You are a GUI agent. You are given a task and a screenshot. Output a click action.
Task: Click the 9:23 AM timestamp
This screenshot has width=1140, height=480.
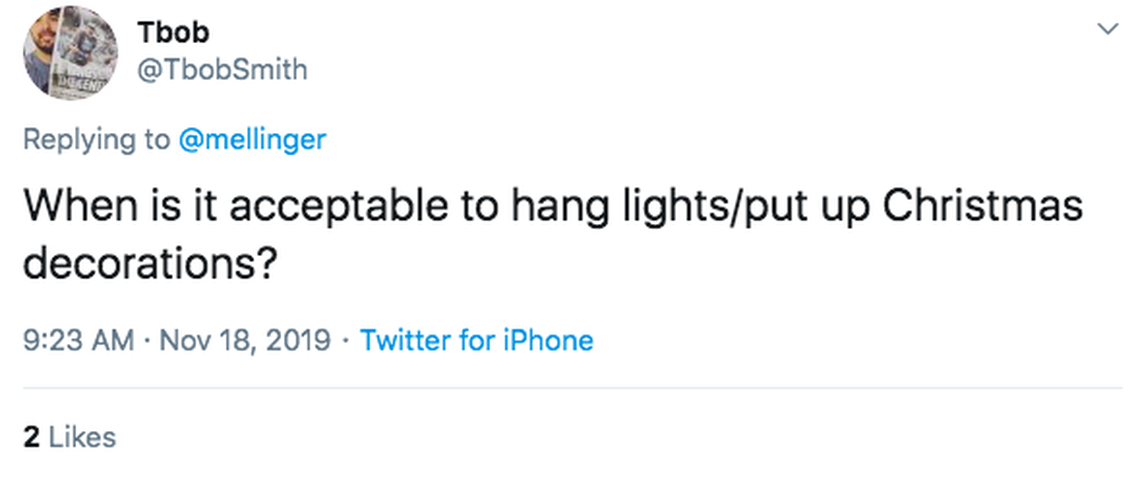click(x=78, y=340)
